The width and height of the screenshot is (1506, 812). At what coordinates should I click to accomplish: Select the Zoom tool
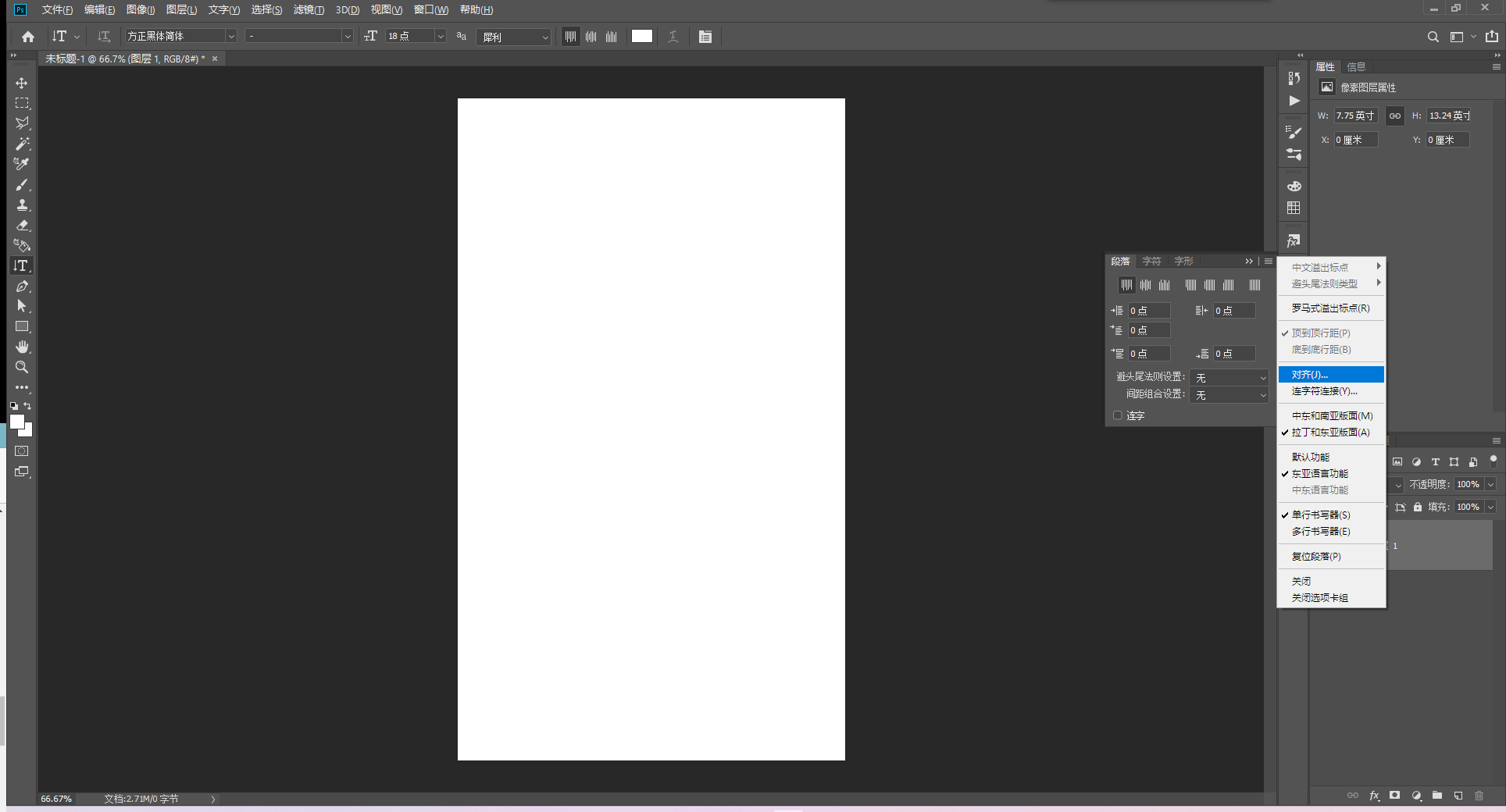point(22,367)
